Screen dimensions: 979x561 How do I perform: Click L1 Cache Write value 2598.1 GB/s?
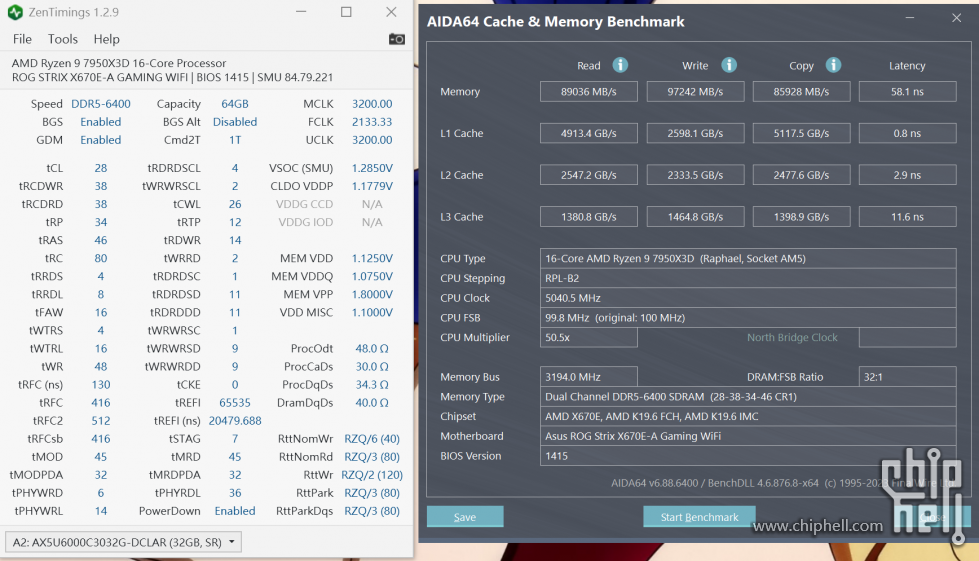[696, 134]
